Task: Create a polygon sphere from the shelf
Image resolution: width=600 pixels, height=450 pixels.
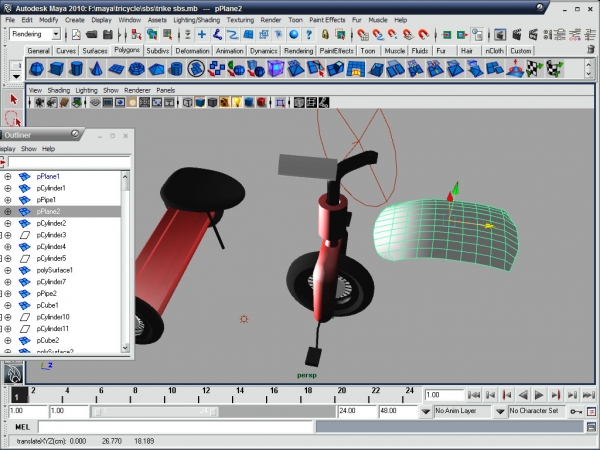Action: [x=37, y=69]
